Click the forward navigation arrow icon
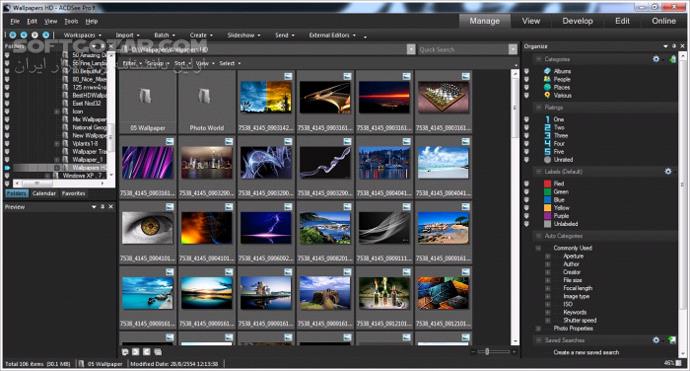This screenshot has width=690, height=371. pyautogui.click(x=24, y=35)
